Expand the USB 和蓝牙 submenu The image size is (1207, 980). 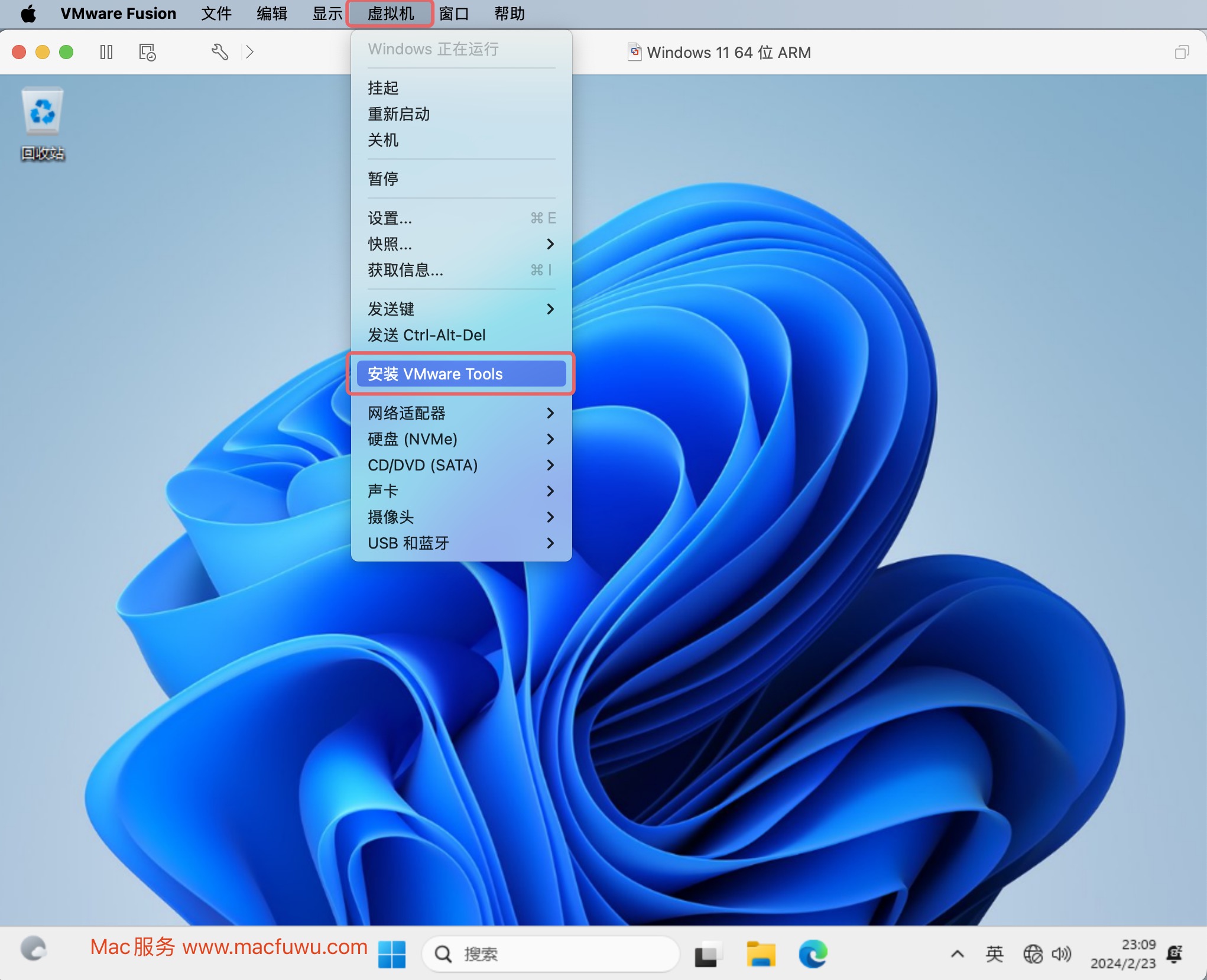tap(461, 543)
